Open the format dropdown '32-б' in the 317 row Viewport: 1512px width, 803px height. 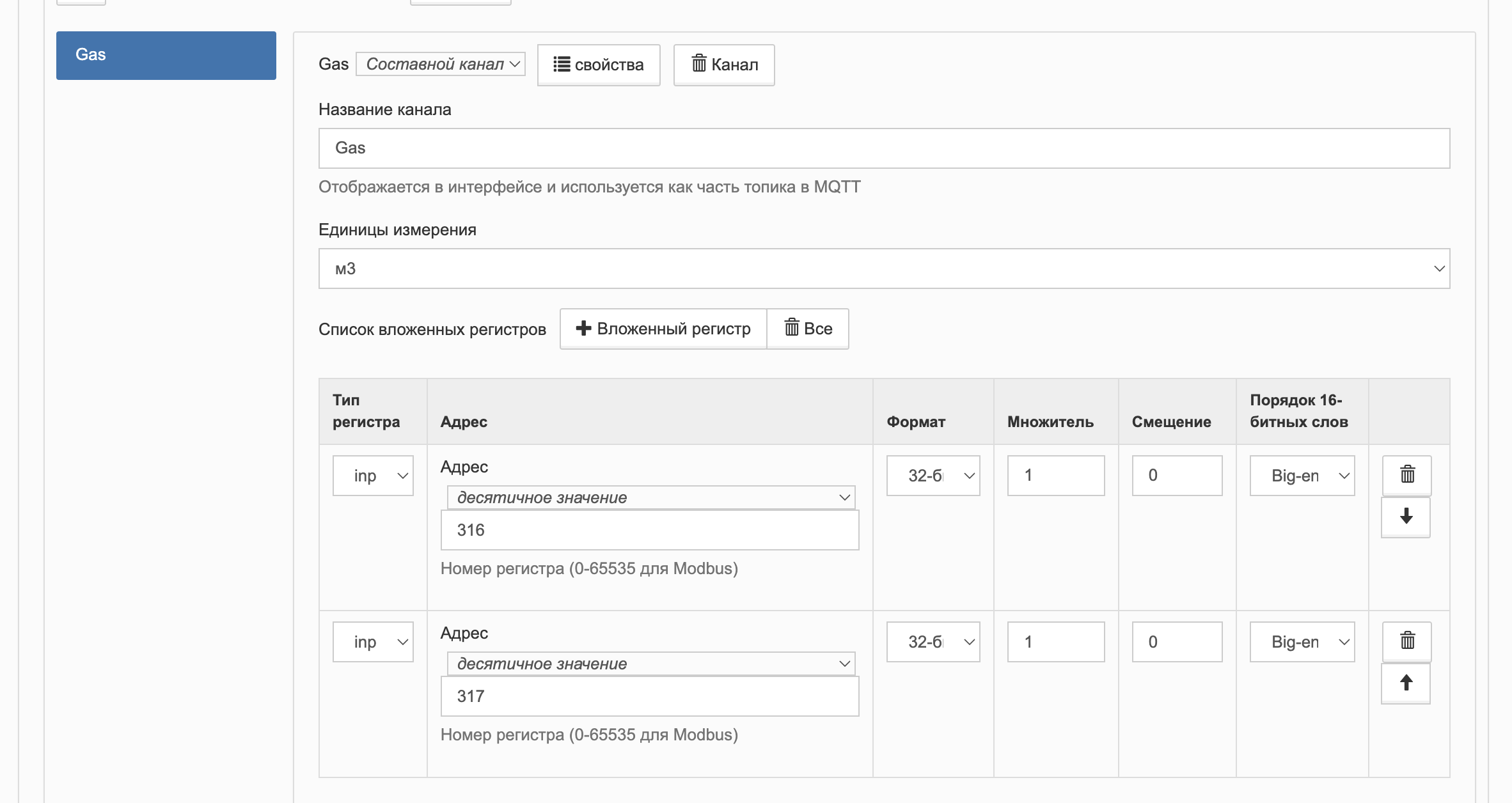pos(933,642)
